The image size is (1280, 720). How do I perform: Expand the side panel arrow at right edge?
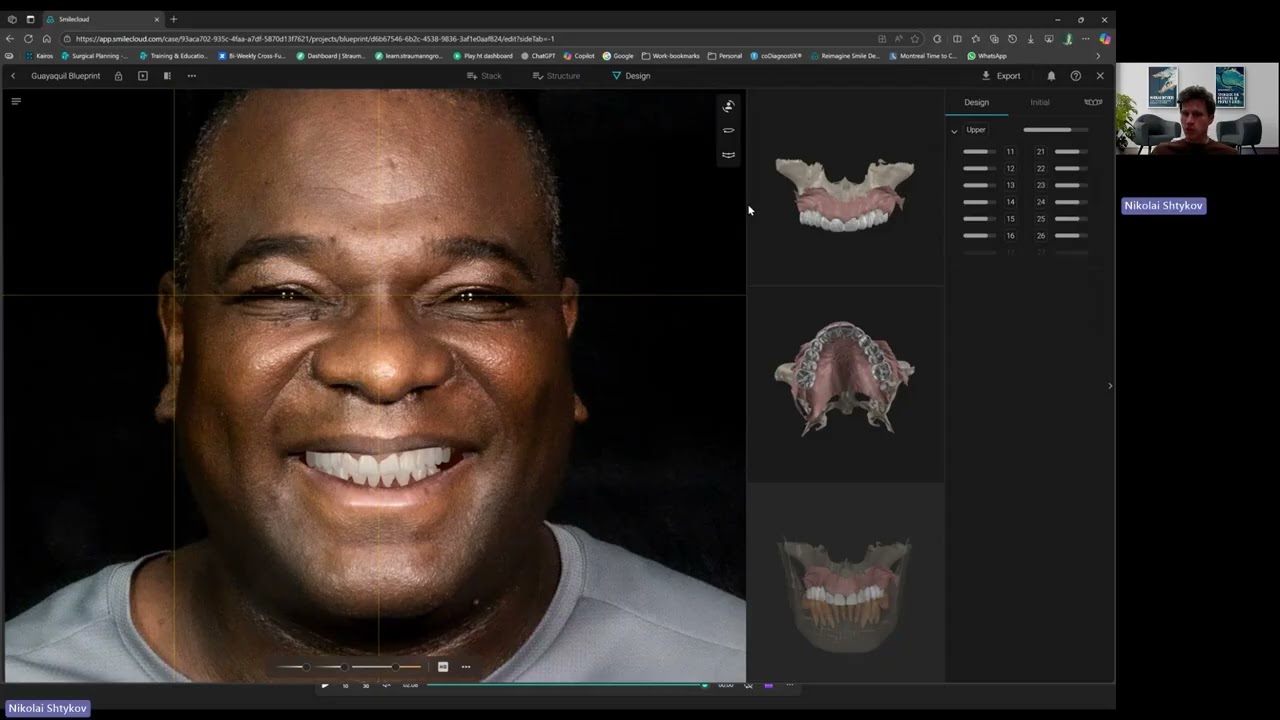(1109, 386)
